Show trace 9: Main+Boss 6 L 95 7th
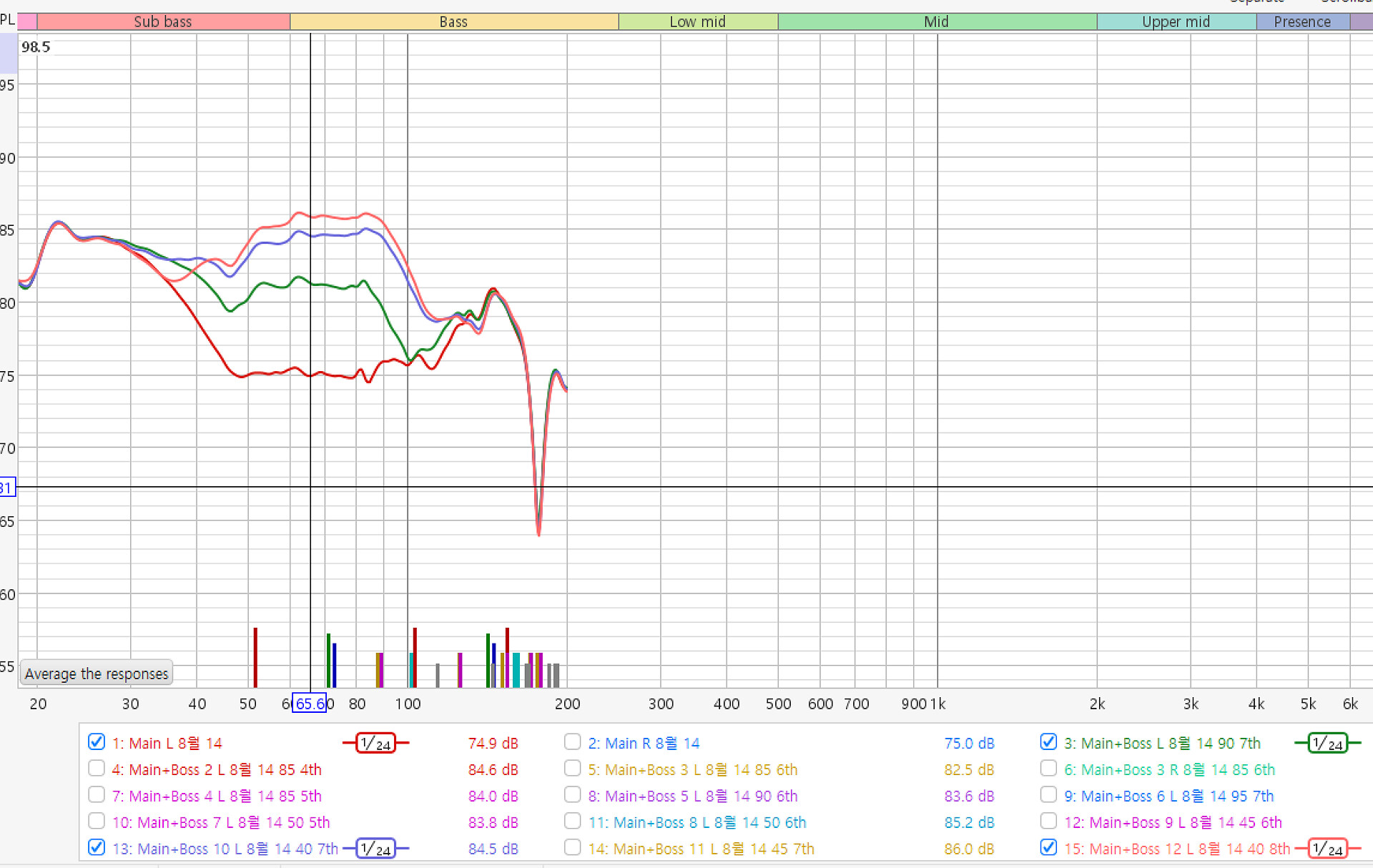 tap(1048, 795)
